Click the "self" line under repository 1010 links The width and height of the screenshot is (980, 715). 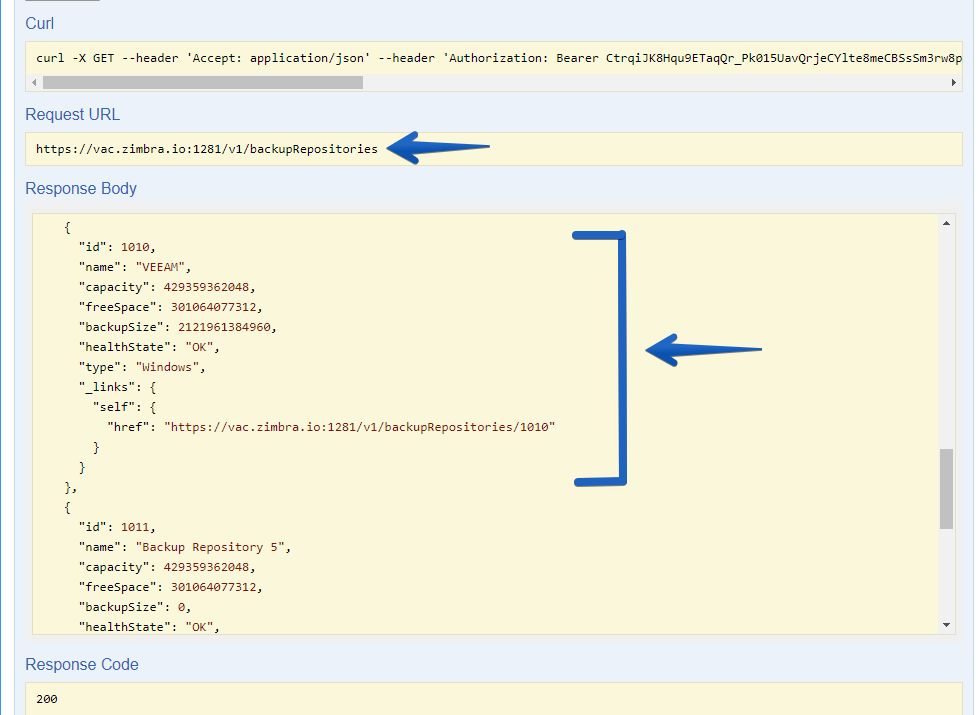click(x=124, y=407)
